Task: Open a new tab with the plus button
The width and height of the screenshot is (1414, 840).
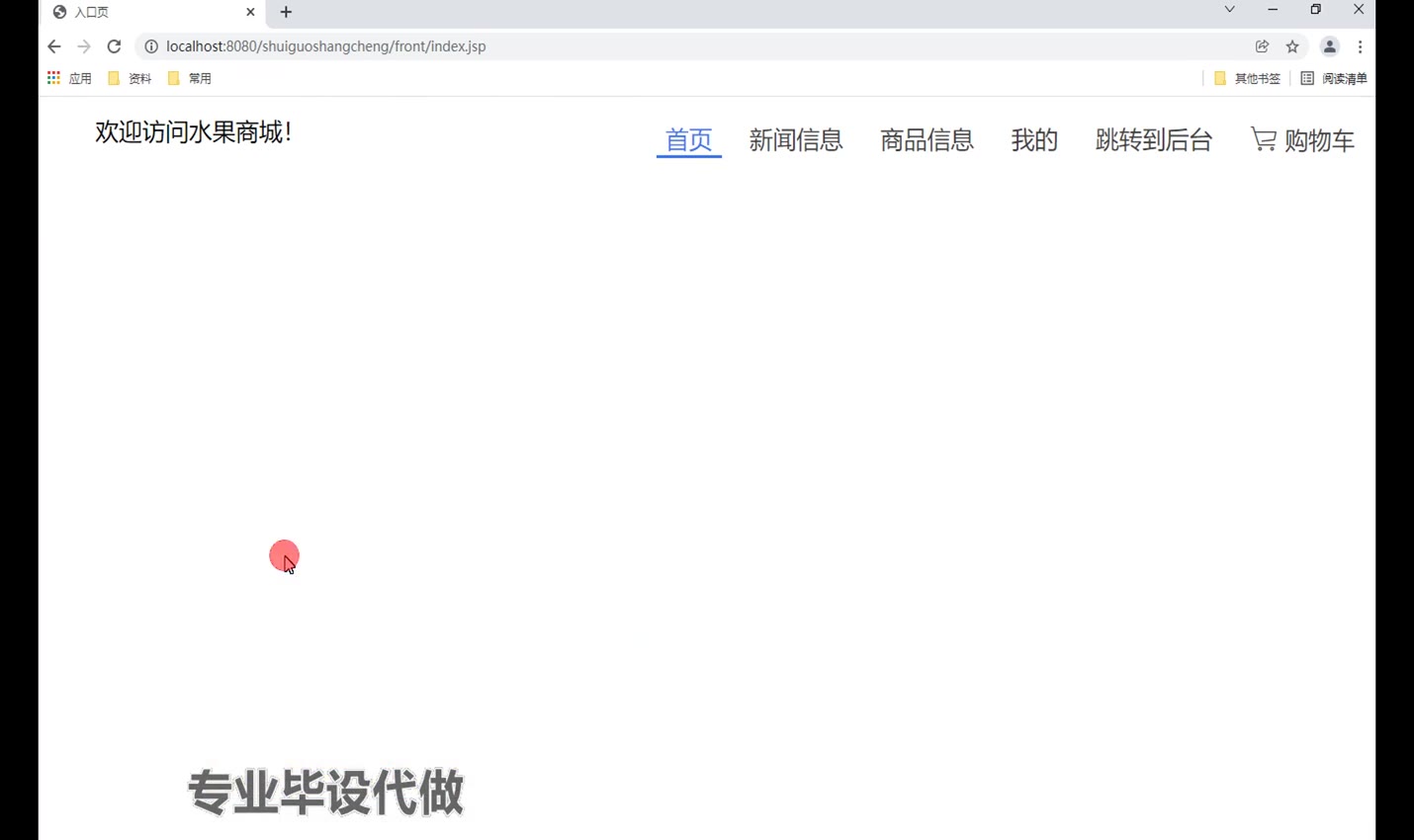Action: pyautogui.click(x=286, y=12)
